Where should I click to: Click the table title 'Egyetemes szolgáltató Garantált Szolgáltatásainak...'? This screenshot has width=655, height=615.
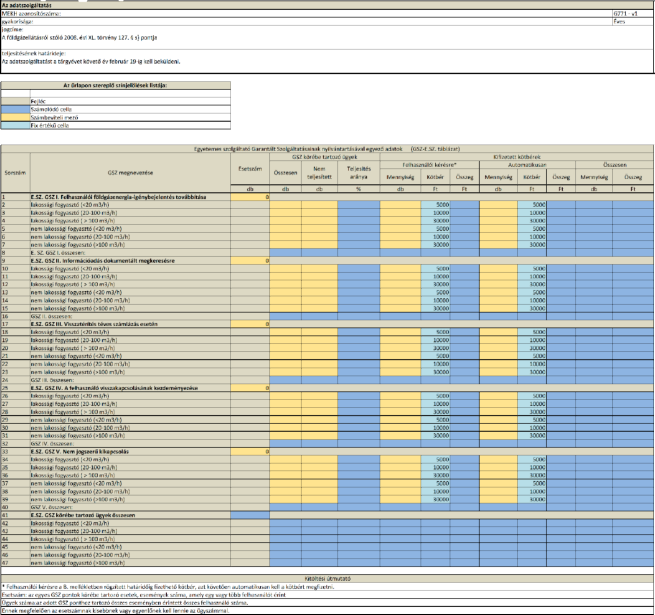[327, 149]
